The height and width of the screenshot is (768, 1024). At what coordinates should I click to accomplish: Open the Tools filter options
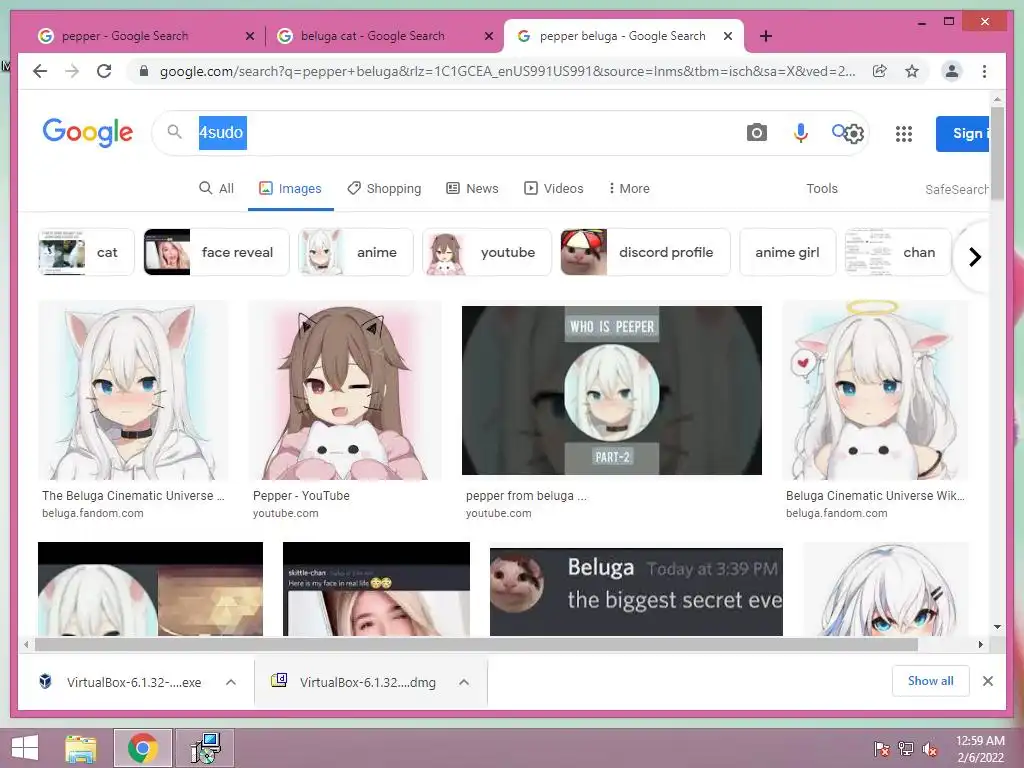point(822,188)
